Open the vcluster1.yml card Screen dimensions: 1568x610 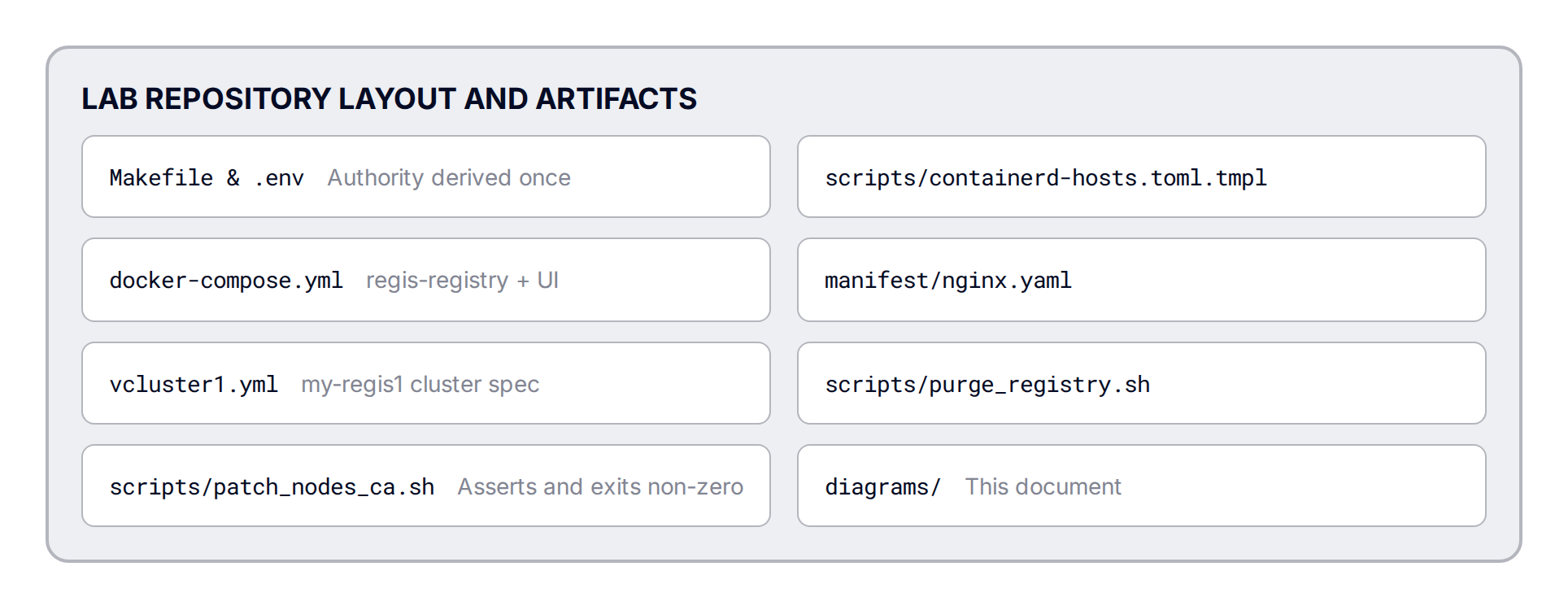point(425,383)
